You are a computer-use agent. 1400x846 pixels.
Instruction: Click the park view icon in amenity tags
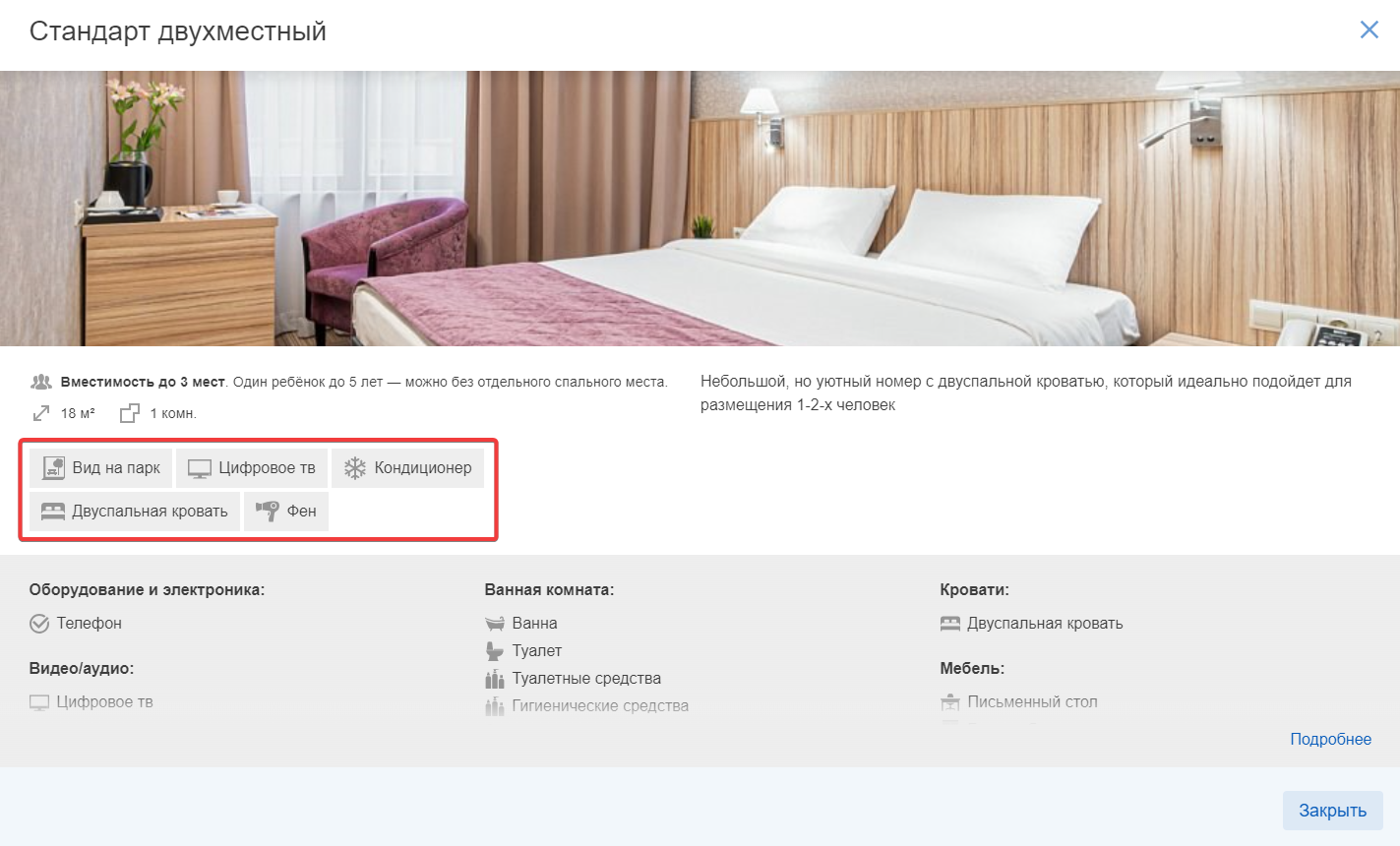tap(53, 468)
